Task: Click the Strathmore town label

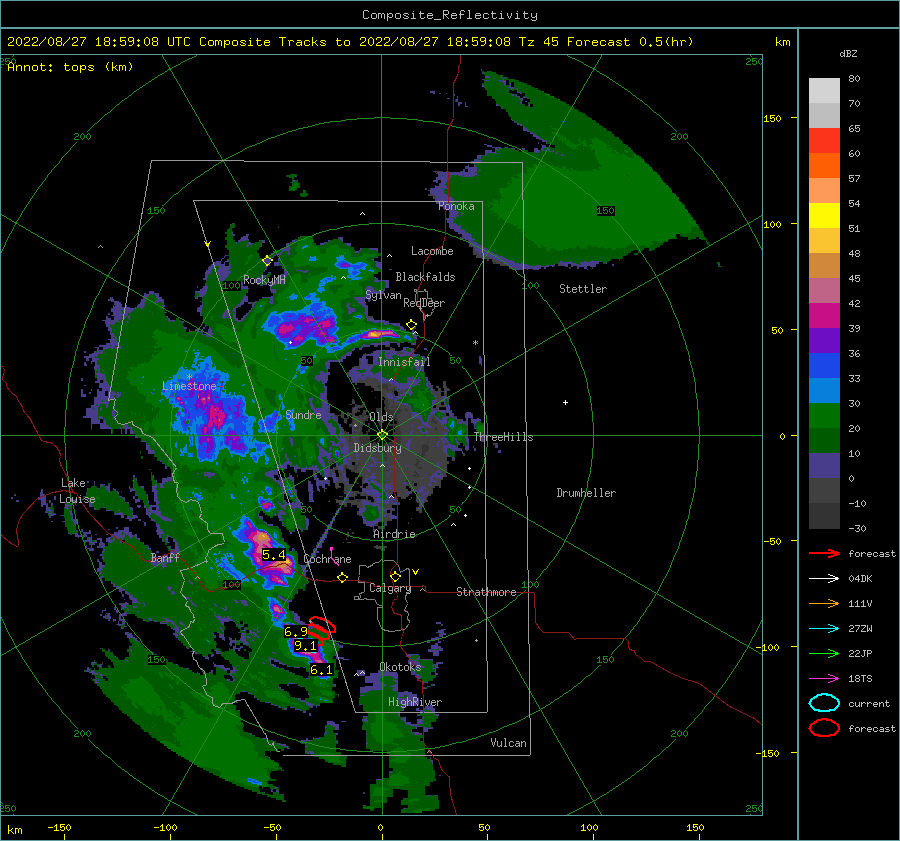Action: (486, 592)
